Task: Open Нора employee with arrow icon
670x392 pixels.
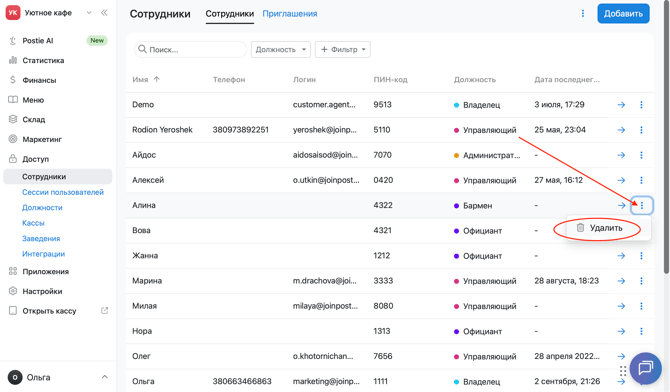Action: click(x=621, y=331)
